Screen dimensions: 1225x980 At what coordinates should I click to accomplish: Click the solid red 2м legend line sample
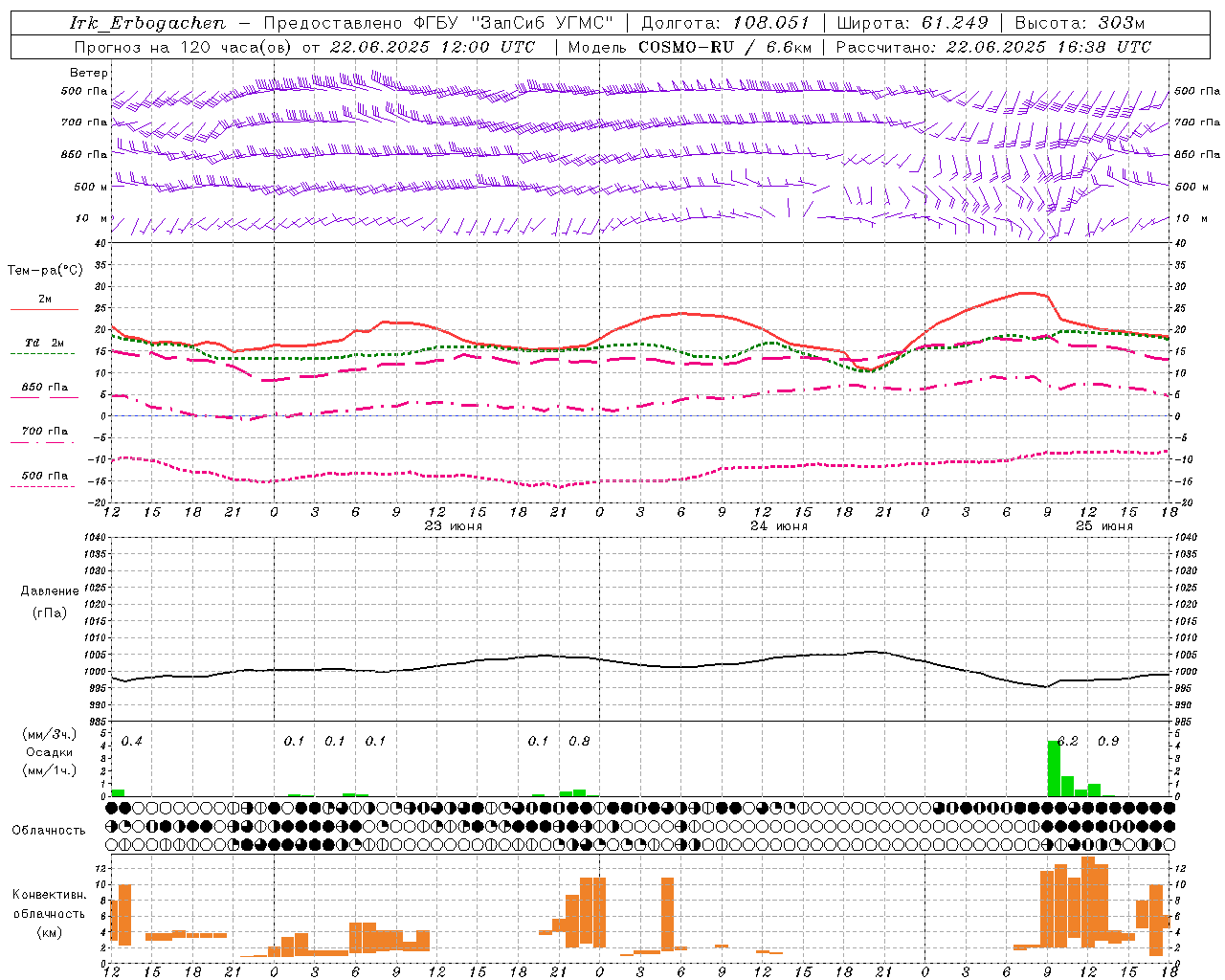[44, 309]
